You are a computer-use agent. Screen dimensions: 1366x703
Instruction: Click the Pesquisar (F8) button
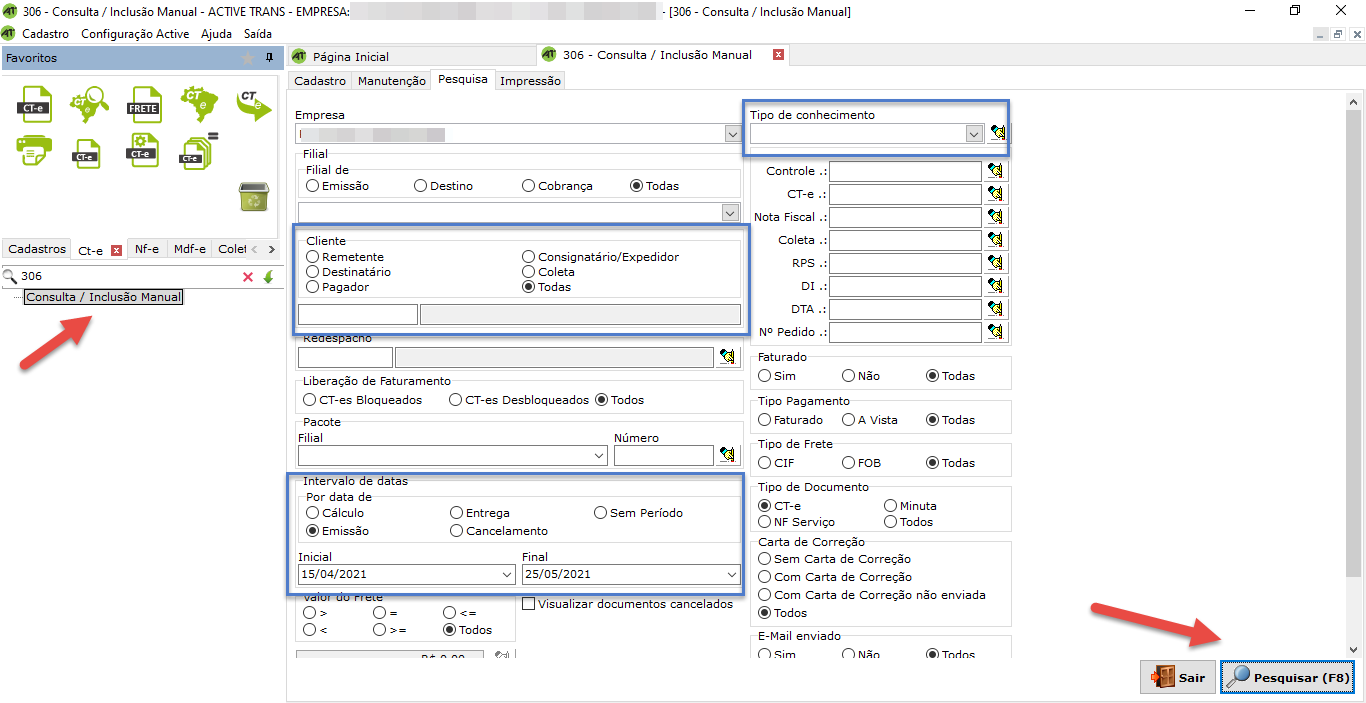(x=1288, y=677)
